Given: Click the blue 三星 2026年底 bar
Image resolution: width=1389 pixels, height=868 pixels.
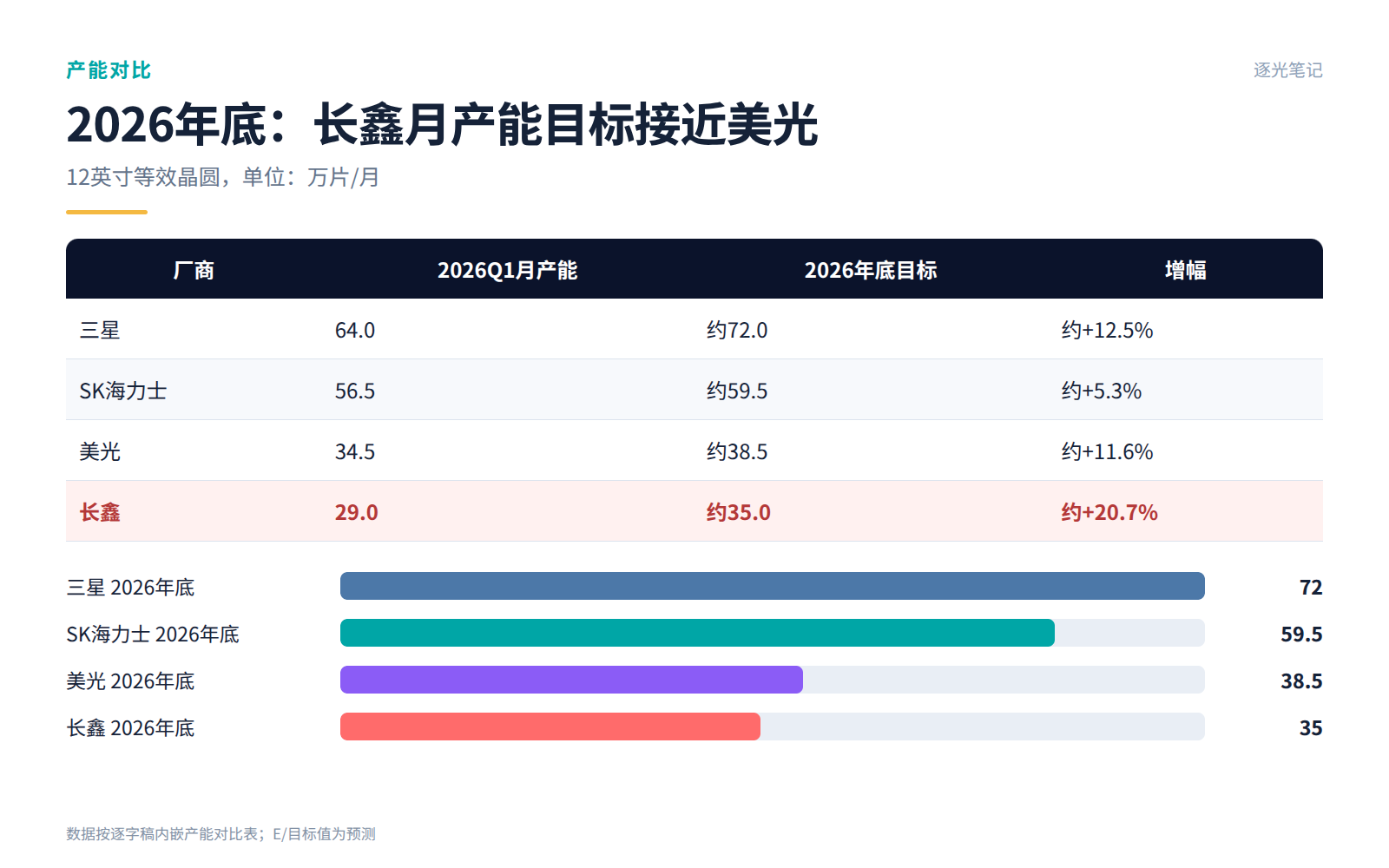Looking at the screenshot, I should click(x=773, y=586).
